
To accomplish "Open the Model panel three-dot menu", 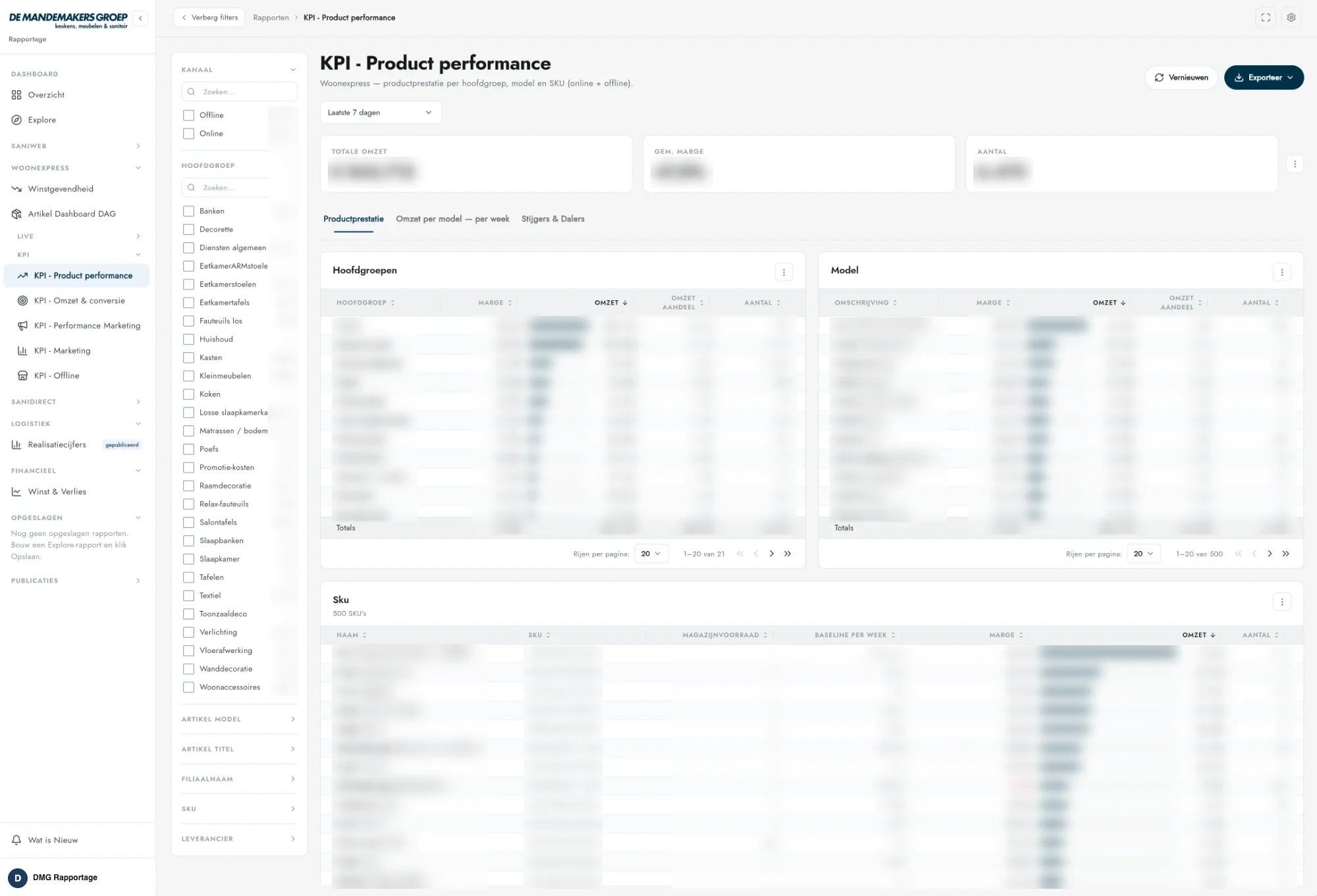I will (x=1281, y=272).
